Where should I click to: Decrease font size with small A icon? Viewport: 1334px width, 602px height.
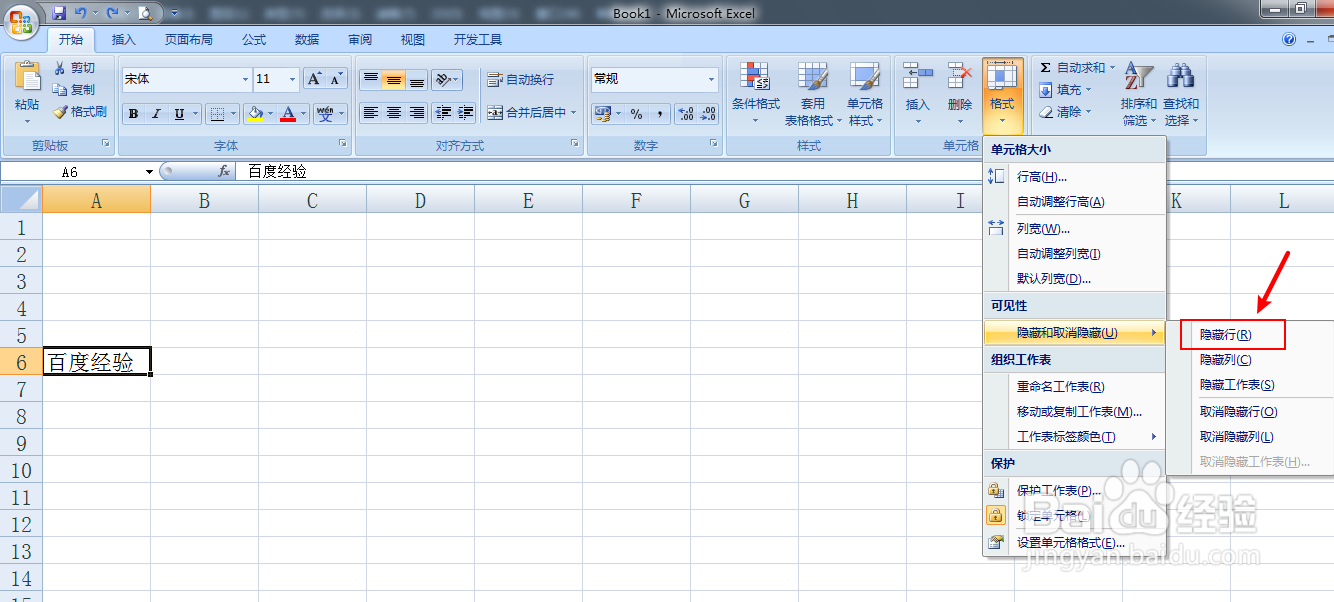[336, 79]
